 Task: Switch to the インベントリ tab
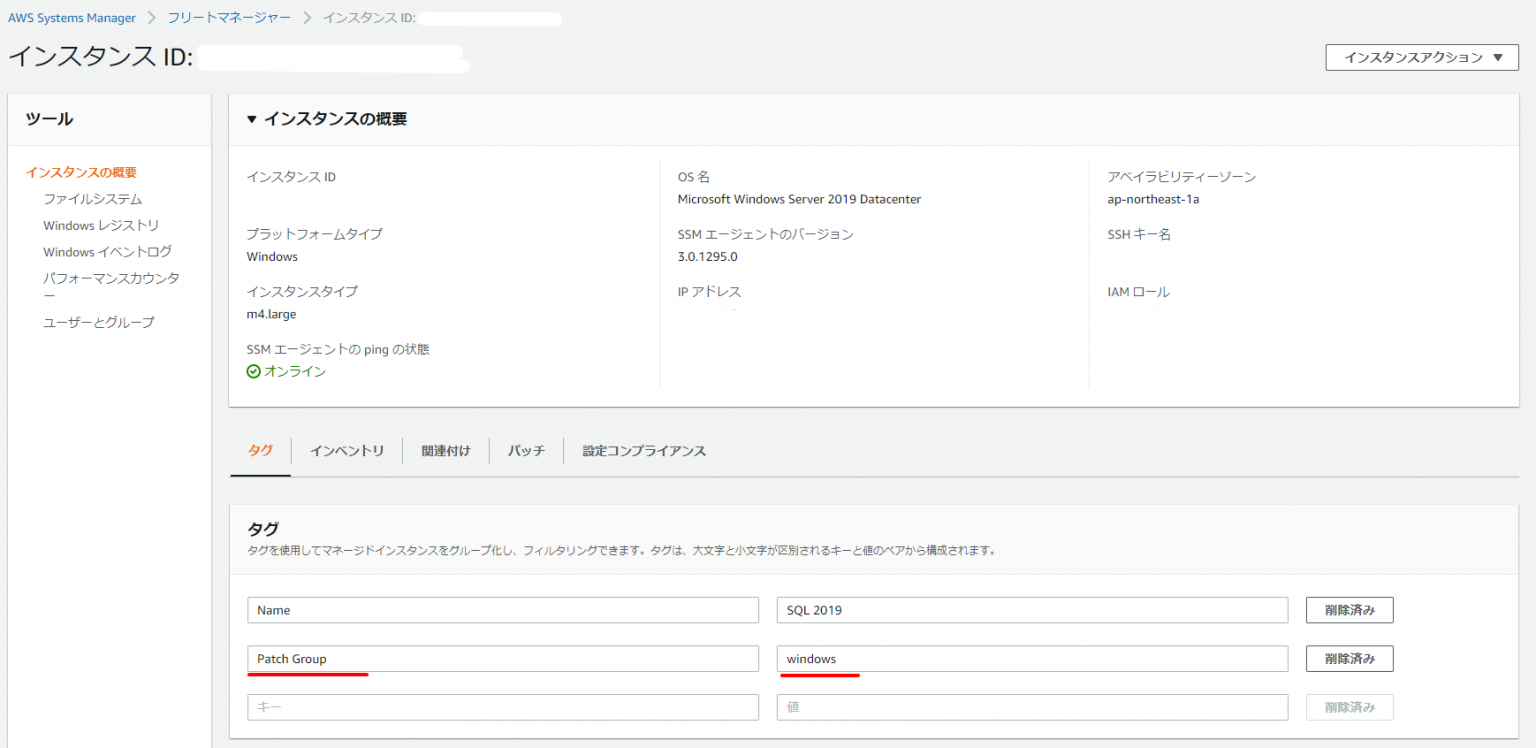click(347, 451)
